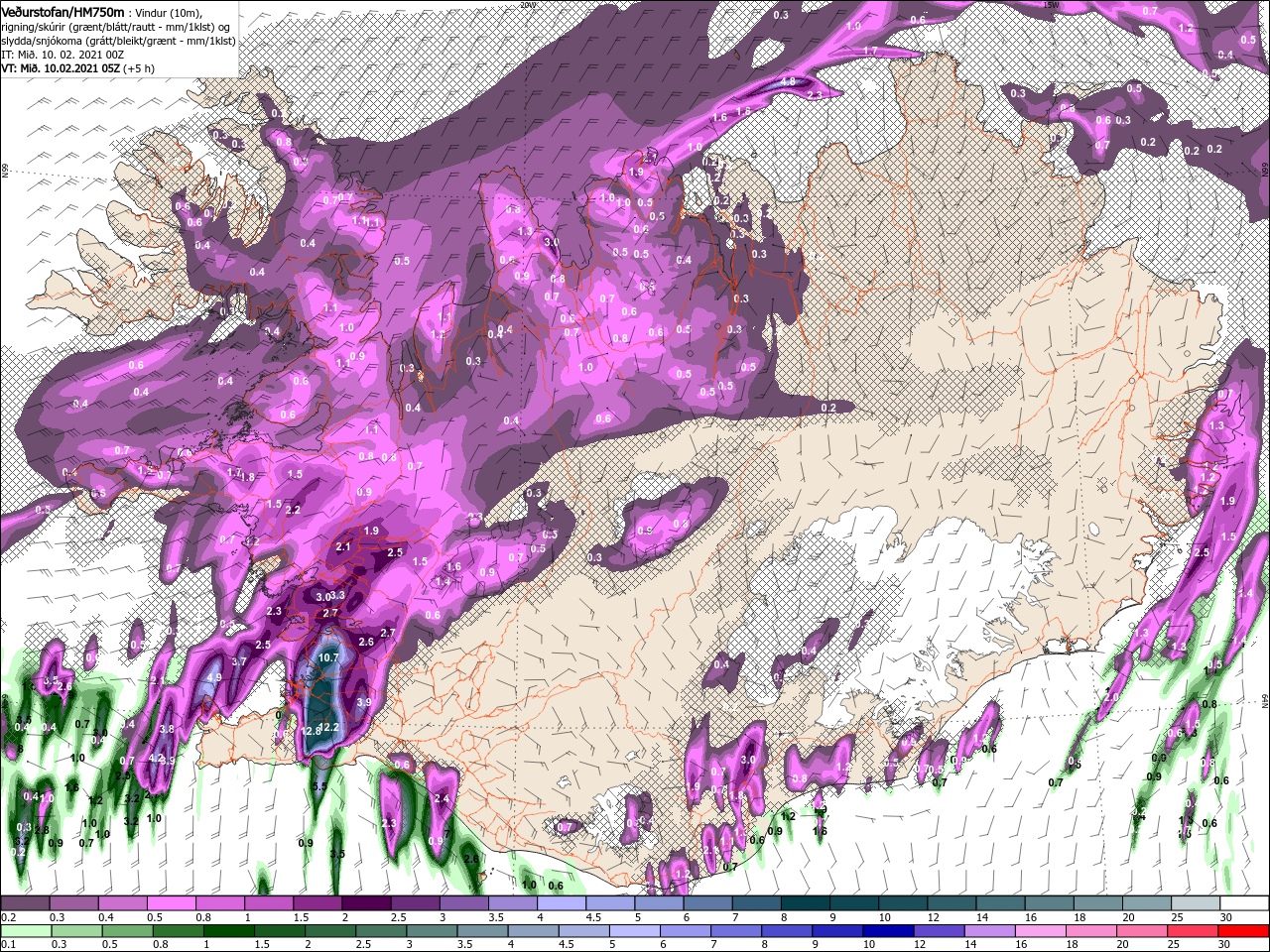1270x952 pixels.
Task: Select lower legend red swatch labeled 30
Action: click(x=1244, y=930)
